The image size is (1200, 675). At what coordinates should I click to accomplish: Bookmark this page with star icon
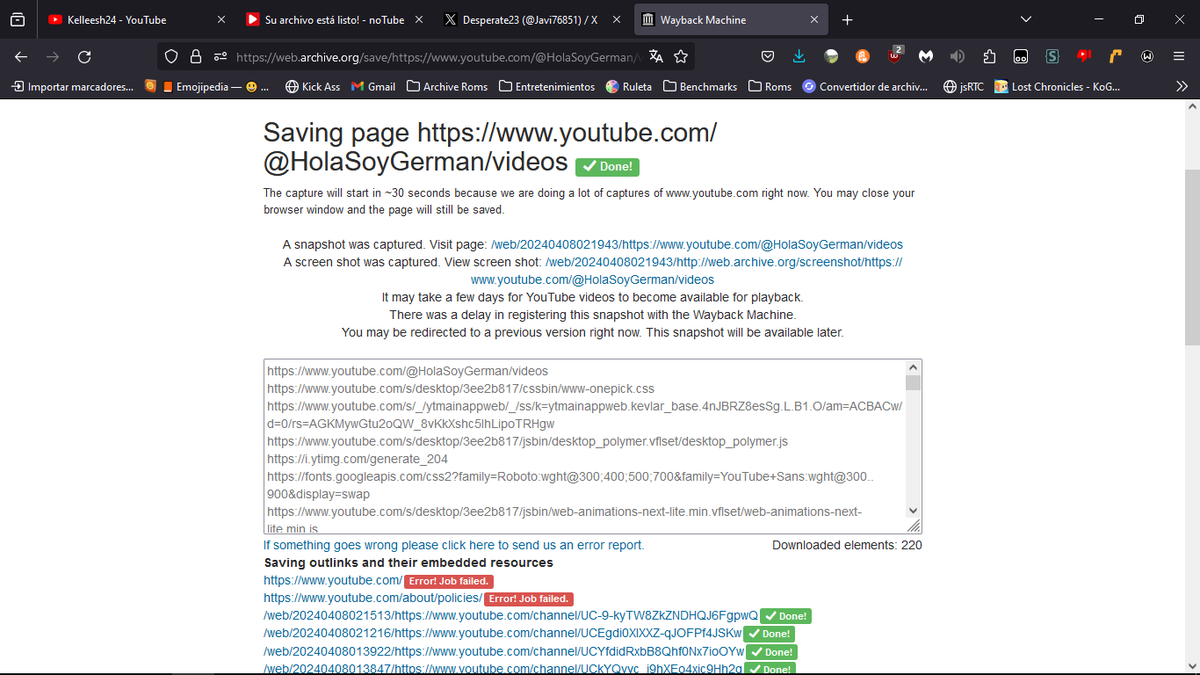pyautogui.click(x=681, y=57)
